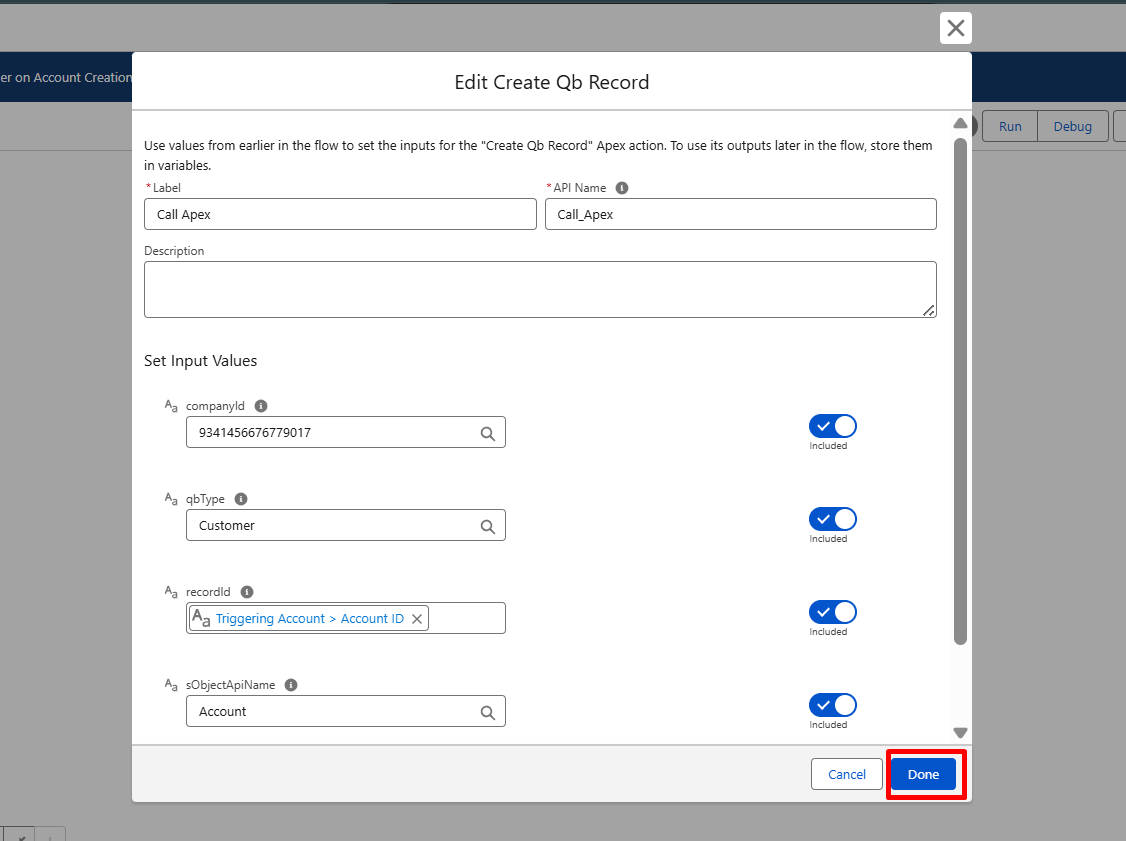This screenshot has width=1126, height=841.
Task: Click into the Description text area
Action: click(x=540, y=289)
